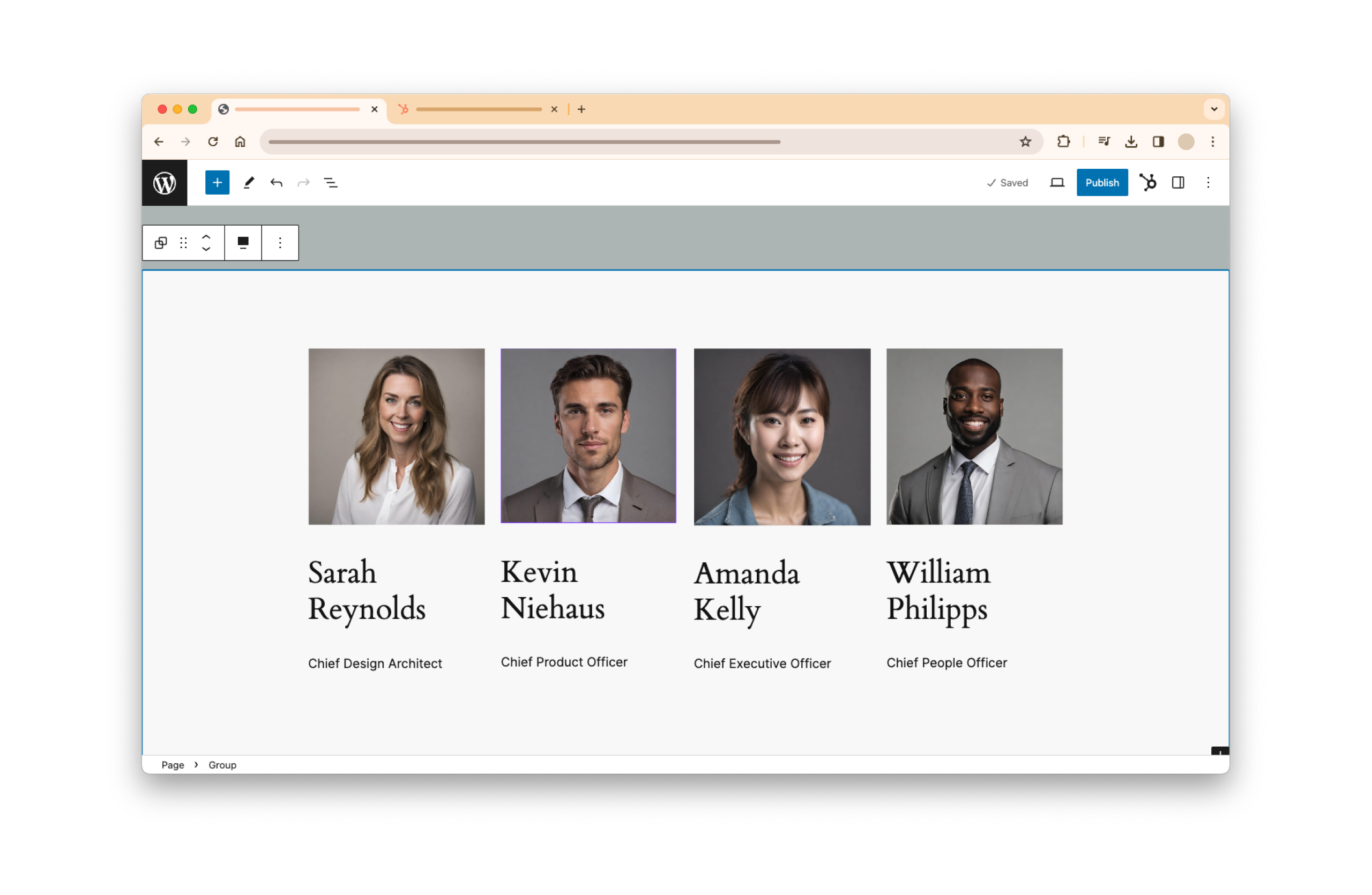Click the Group breadcrumb link
The height and width of the screenshot is (895, 1372).
pyautogui.click(x=222, y=765)
